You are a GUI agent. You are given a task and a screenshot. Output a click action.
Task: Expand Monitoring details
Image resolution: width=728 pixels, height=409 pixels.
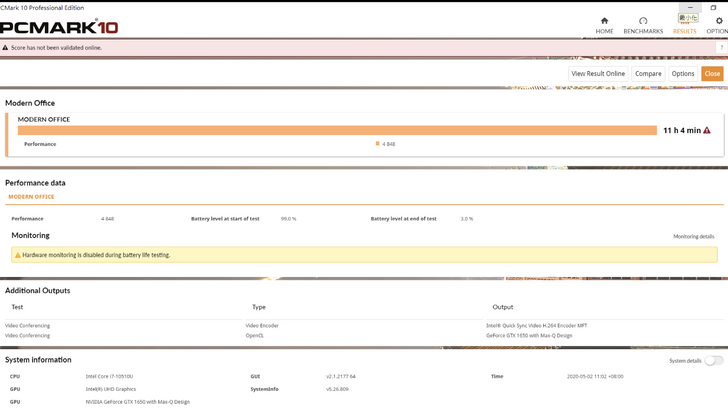[x=693, y=236]
